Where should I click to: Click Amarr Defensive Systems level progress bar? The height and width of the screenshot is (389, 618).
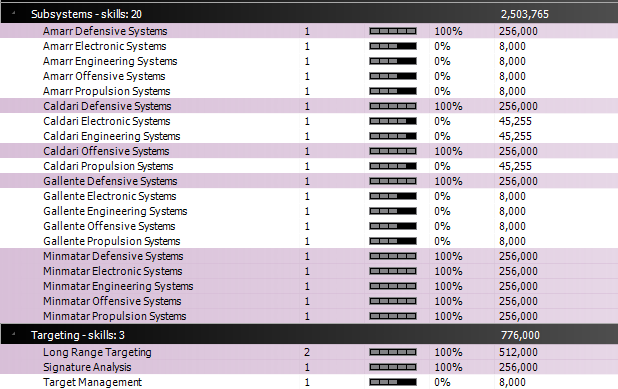click(x=393, y=31)
